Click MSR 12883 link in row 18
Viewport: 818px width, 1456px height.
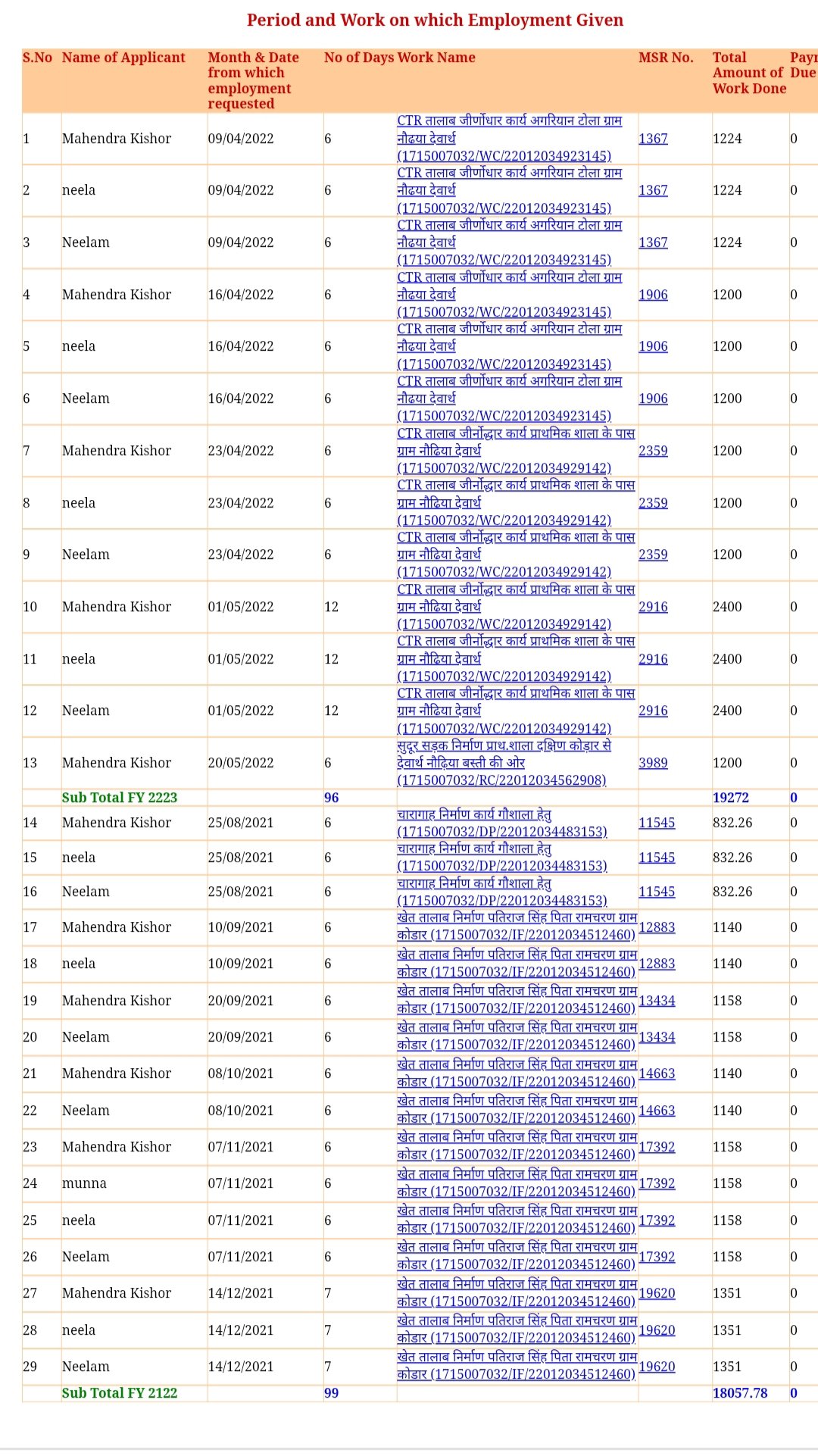(x=656, y=964)
